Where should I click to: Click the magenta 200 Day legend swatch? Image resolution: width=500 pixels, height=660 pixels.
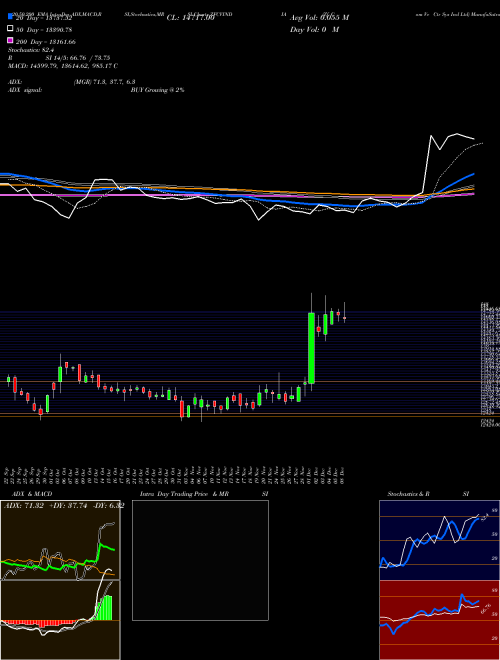pyautogui.click(x=10, y=41)
